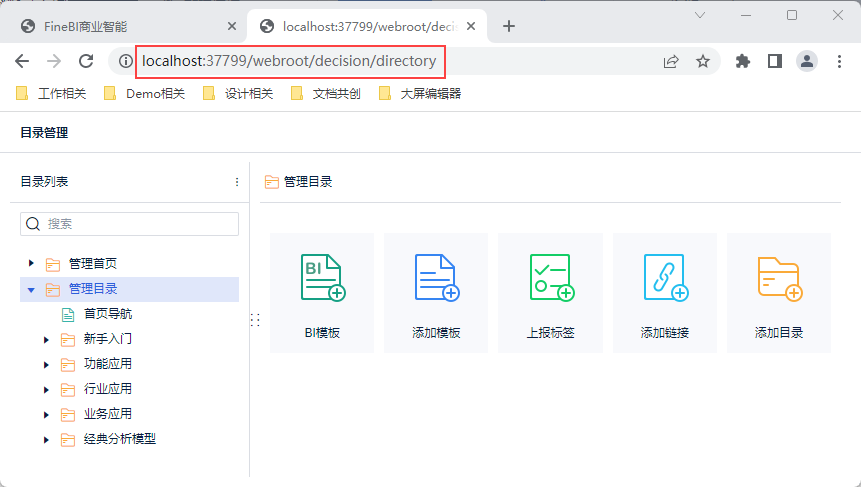Image resolution: width=861 pixels, height=487 pixels.
Task: Click the document icon beside 首页导航
Action: 68,315
